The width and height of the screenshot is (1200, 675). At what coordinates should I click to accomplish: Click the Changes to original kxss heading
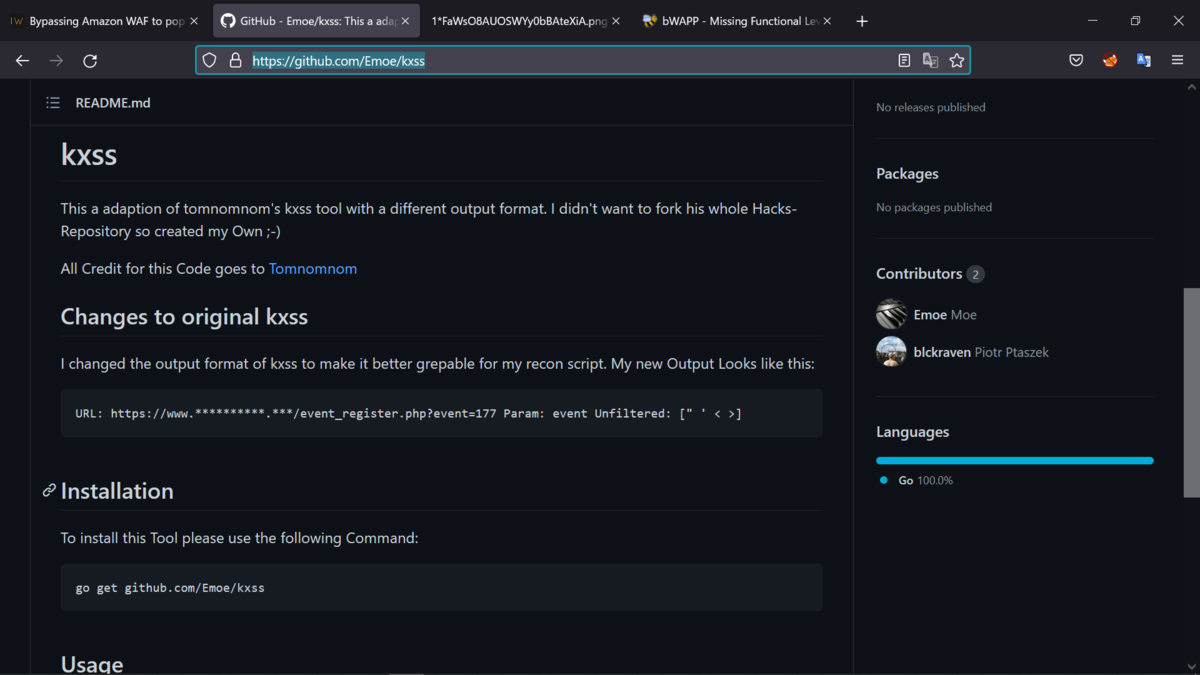coord(184,317)
